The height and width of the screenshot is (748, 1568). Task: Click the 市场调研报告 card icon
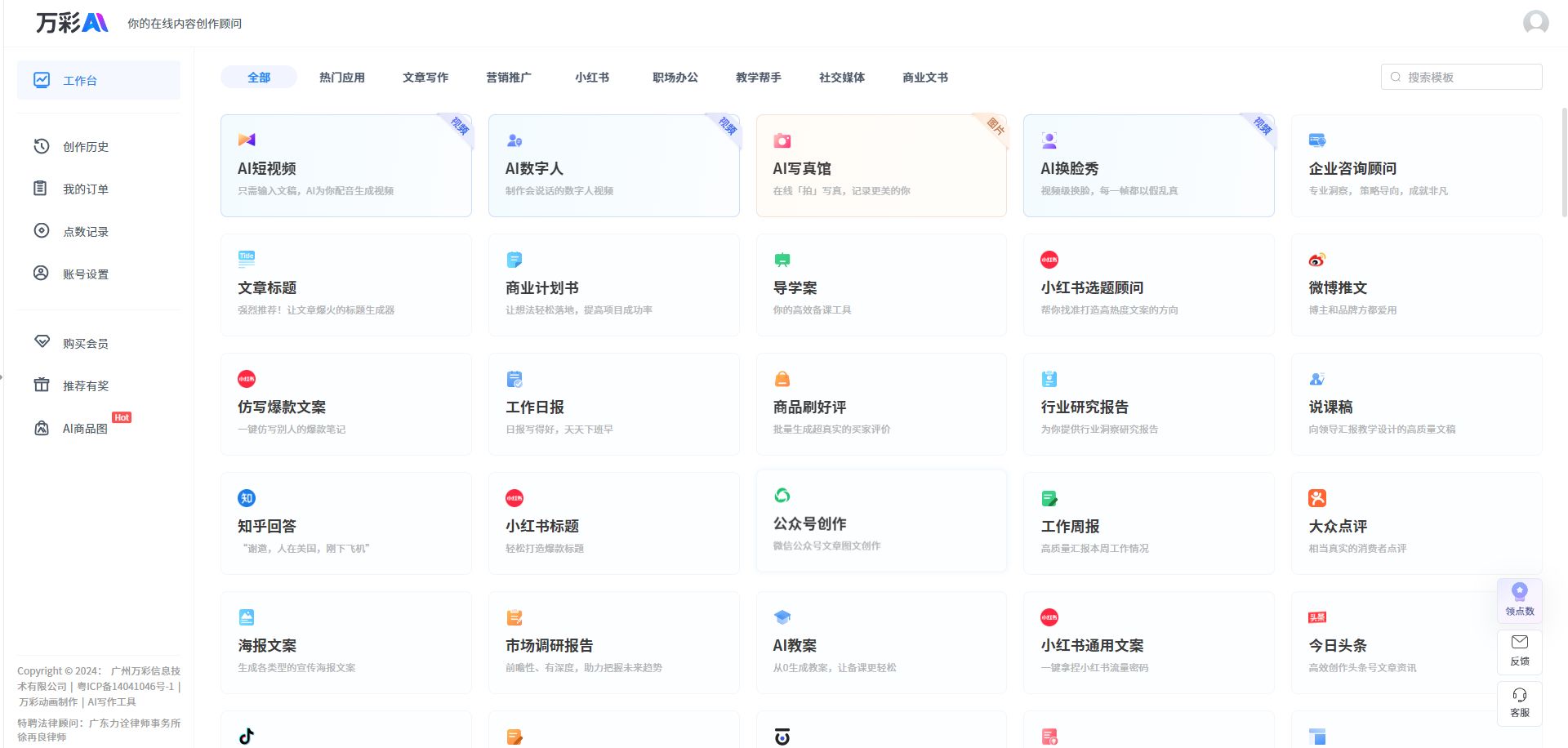point(514,617)
